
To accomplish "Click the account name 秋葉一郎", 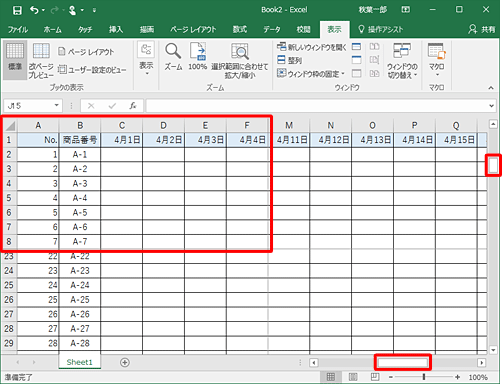I will tap(373, 10).
